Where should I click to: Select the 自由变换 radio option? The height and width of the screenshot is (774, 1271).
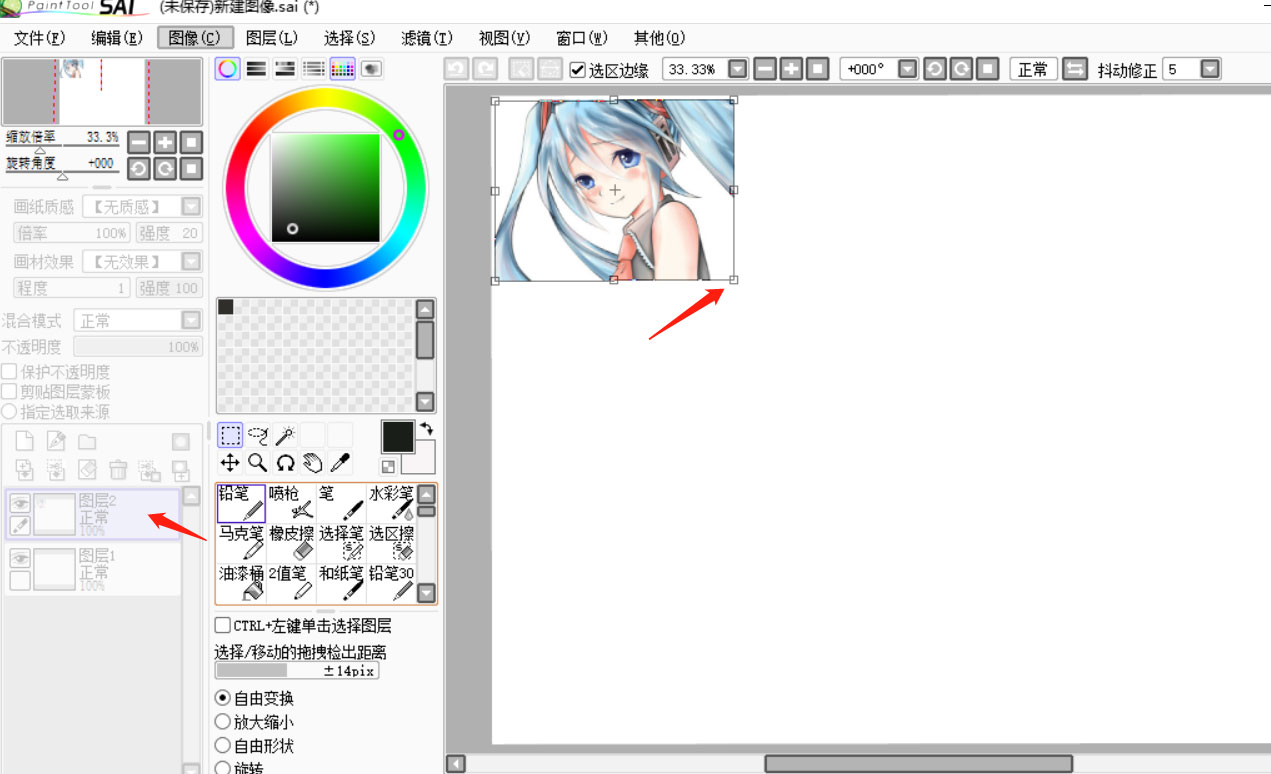click(223, 698)
